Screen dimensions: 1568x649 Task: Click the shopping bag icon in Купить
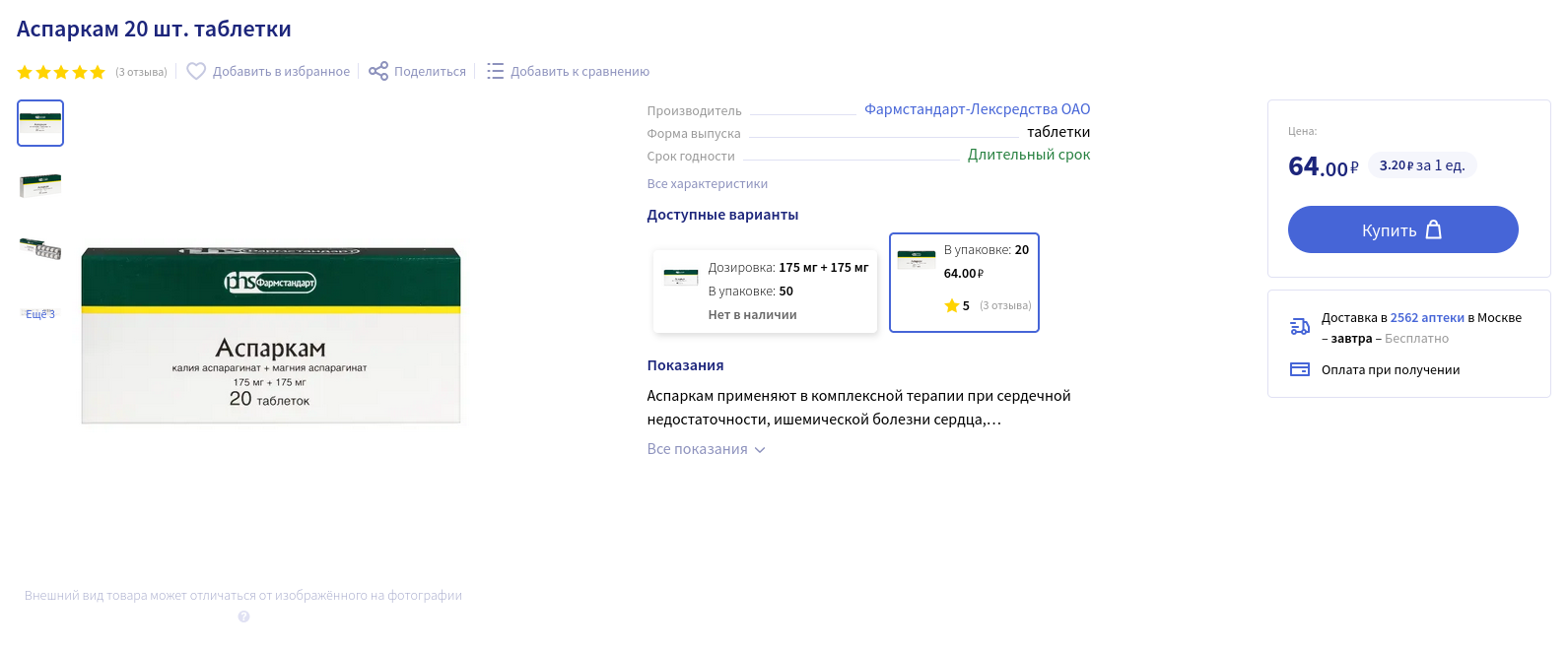[x=1434, y=229]
